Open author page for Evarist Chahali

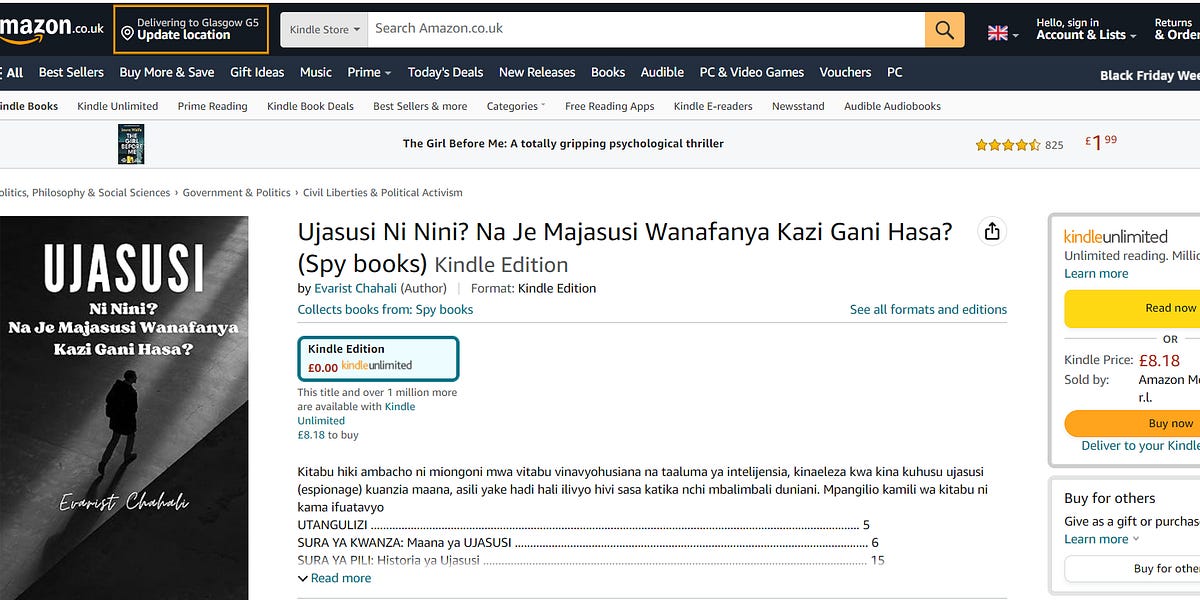coord(355,287)
